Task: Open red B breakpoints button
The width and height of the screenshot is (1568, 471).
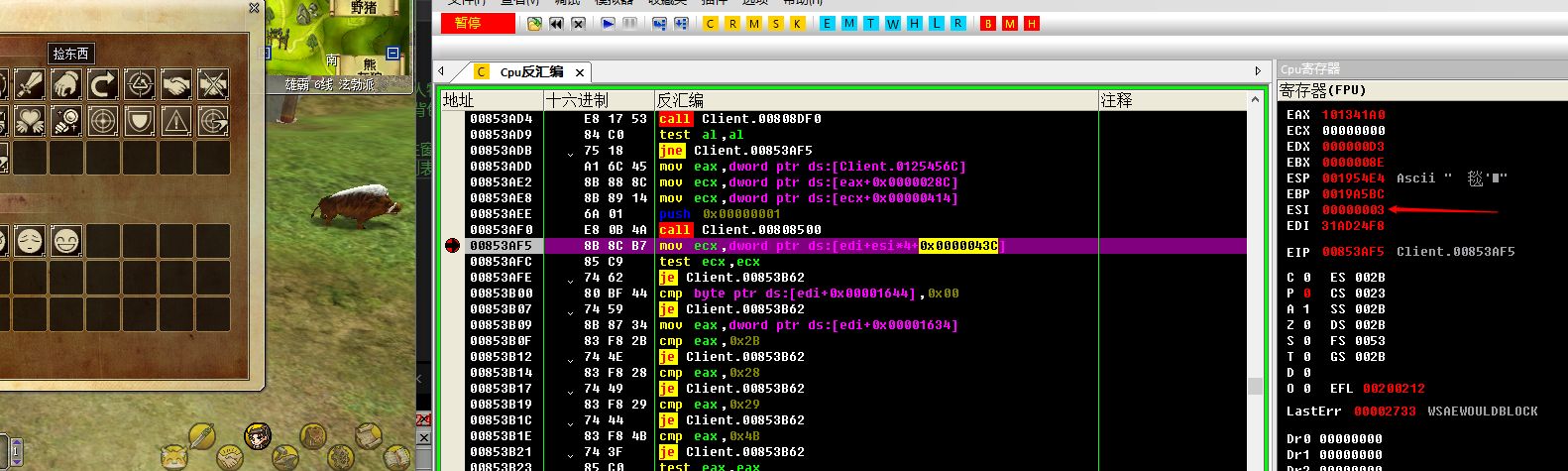Action: 988,23
